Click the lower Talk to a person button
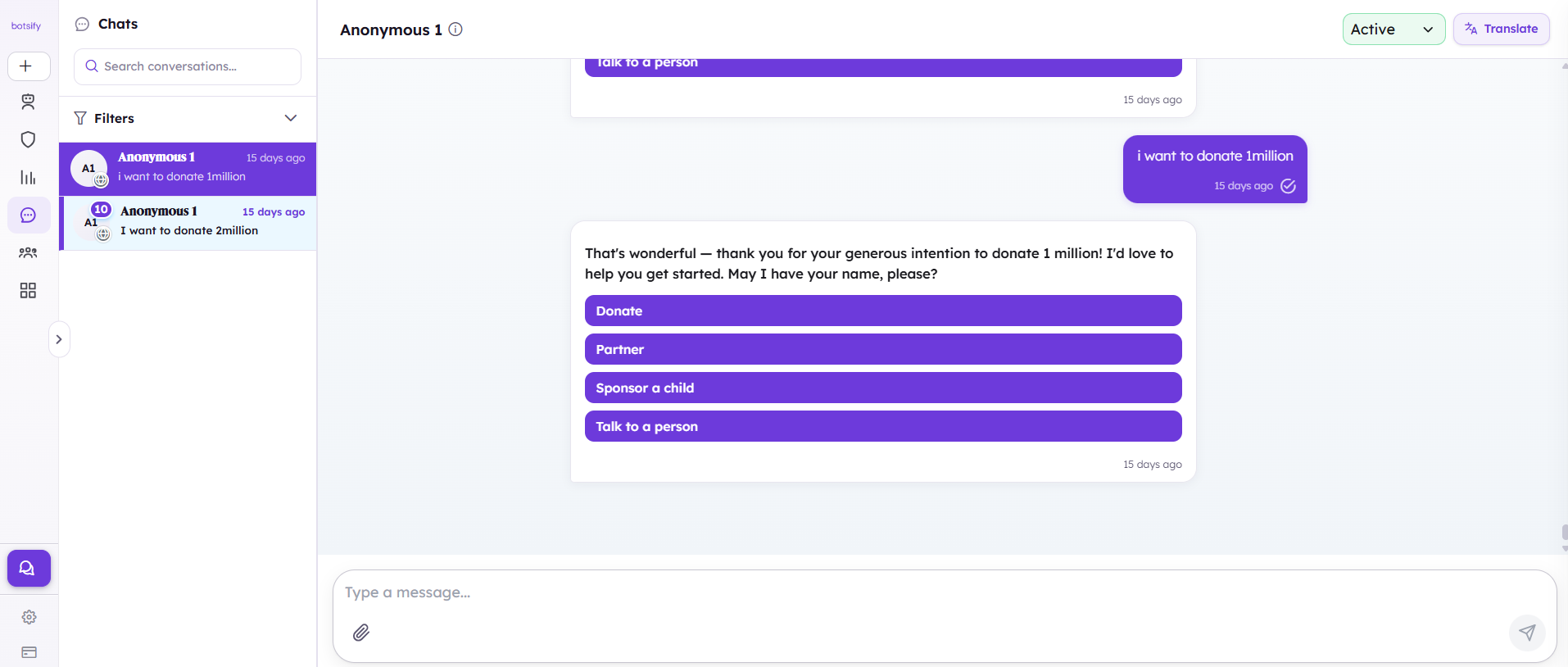Viewport: 1568px width, 667px height. [883, 426]
